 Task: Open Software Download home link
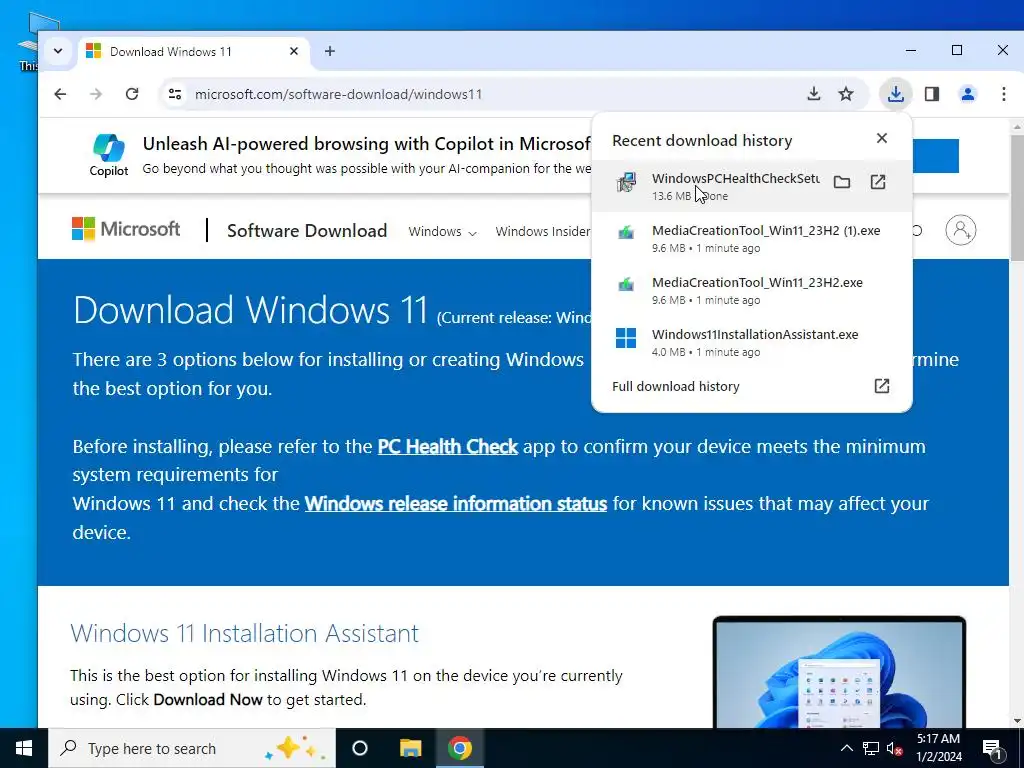click(307, 231)
